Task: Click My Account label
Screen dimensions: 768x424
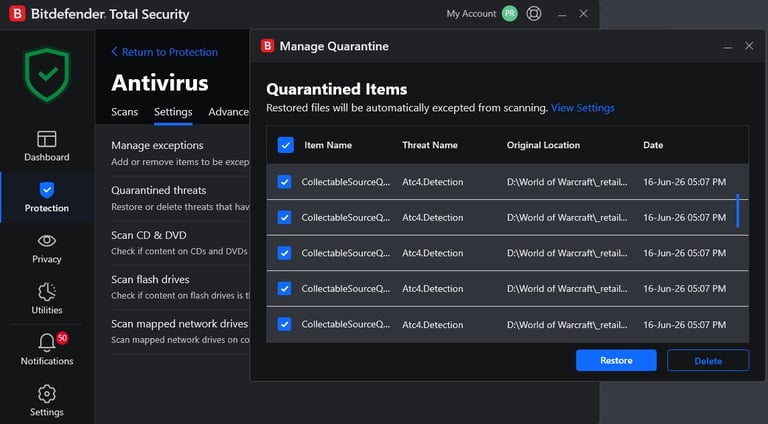Action: point(471,14)
